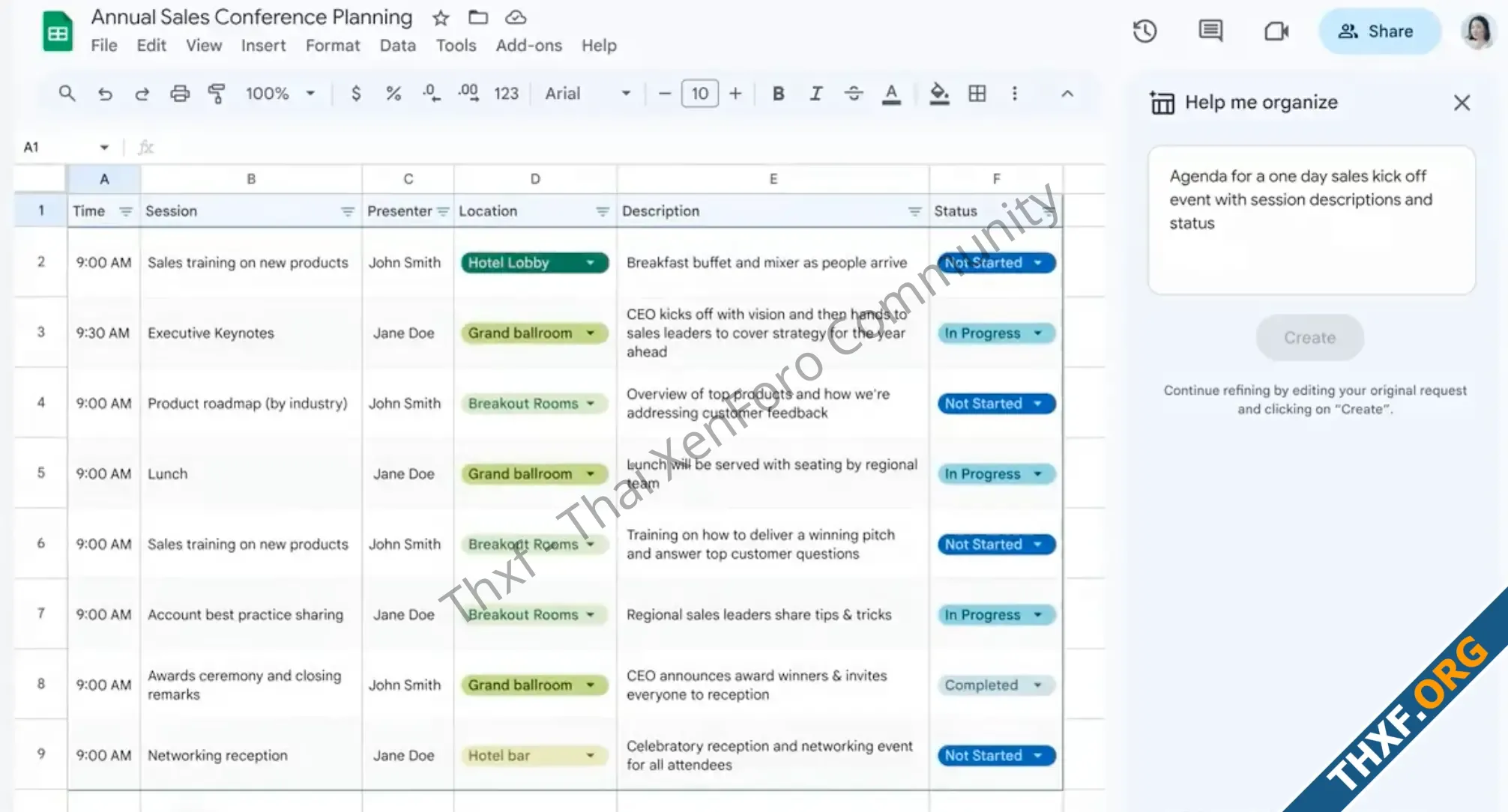Viewport: 1508px width, 812px height.
Task: Search the menus with magnifier icon
Action: [67, 94]
